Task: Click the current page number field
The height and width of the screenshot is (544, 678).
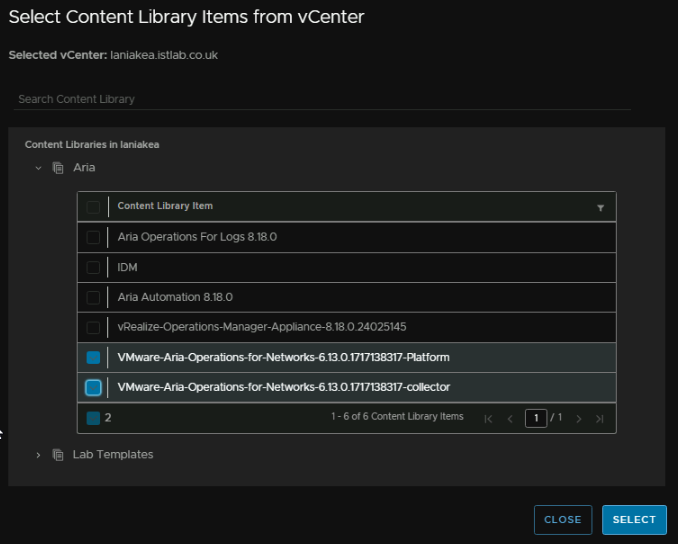Action: coord(536,418)
